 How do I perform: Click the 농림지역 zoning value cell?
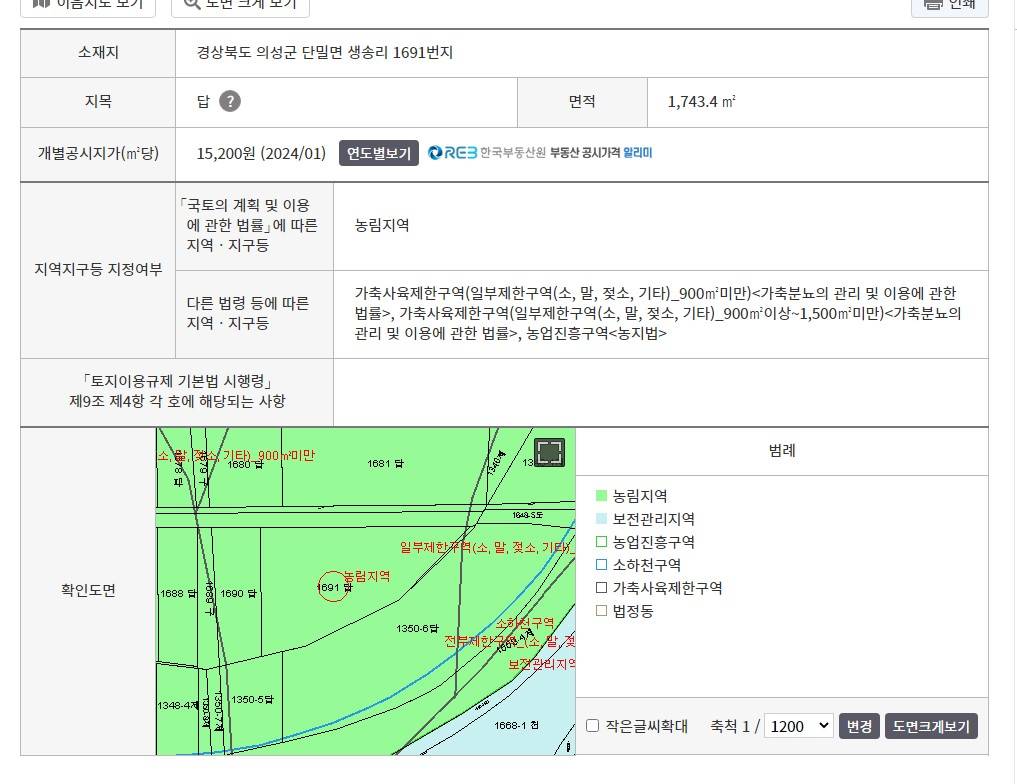(382, 226)
